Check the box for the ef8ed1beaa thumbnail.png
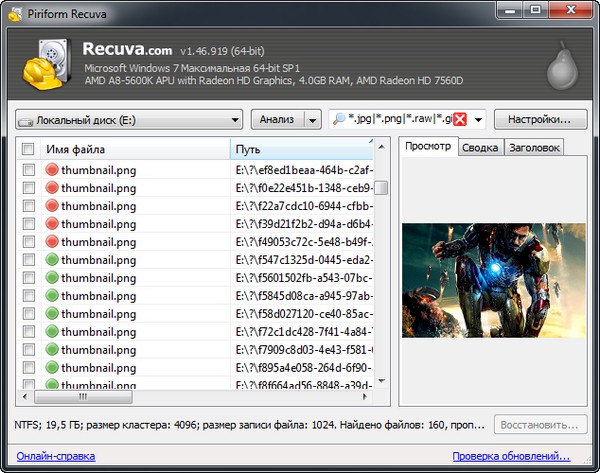Image resolution: width=600 pixels, height=473 pixels. 29,170
